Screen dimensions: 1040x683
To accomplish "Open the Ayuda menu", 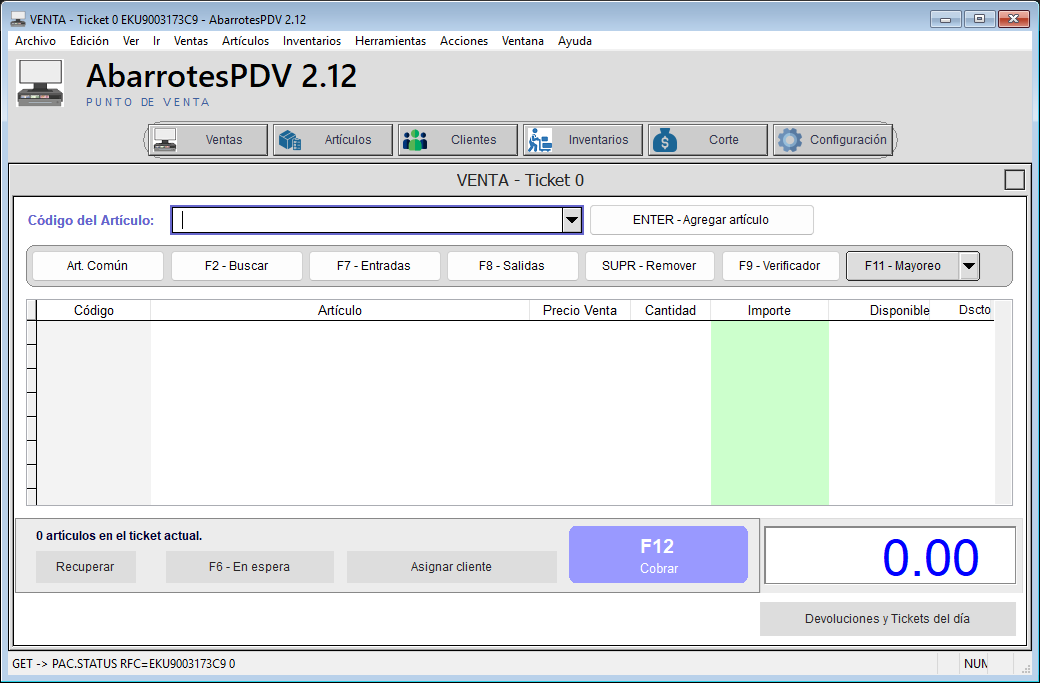I will click(x=574, y=40).
